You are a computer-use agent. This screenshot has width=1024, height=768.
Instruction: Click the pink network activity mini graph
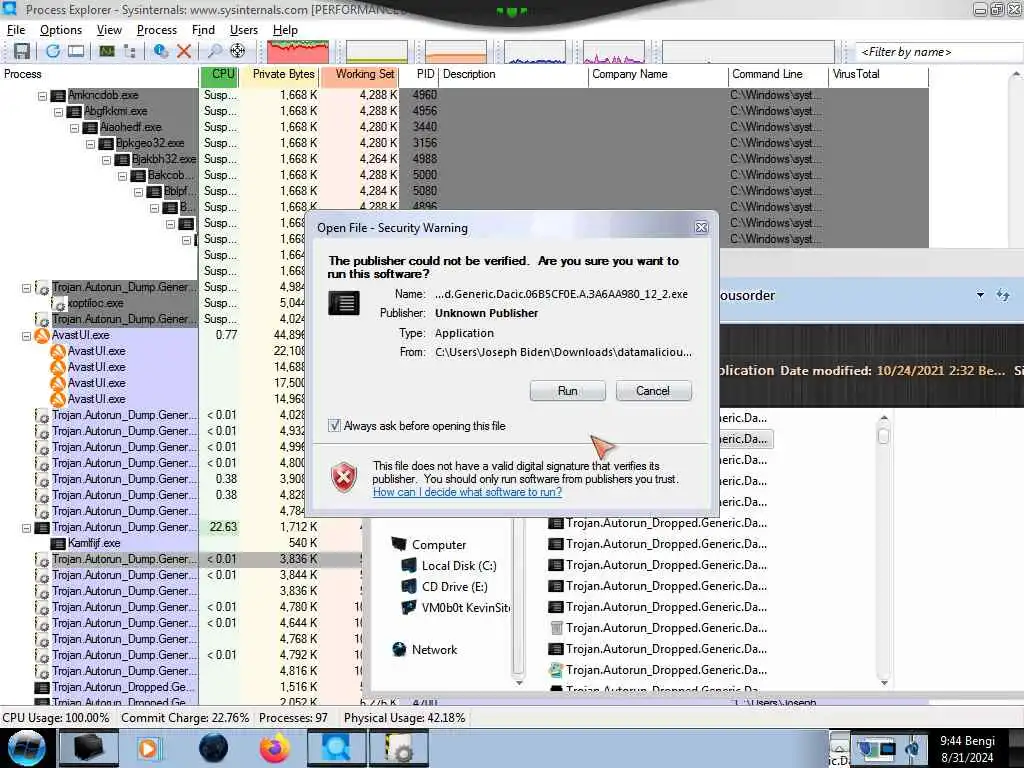pyautogui.click(x=613, y=52)
